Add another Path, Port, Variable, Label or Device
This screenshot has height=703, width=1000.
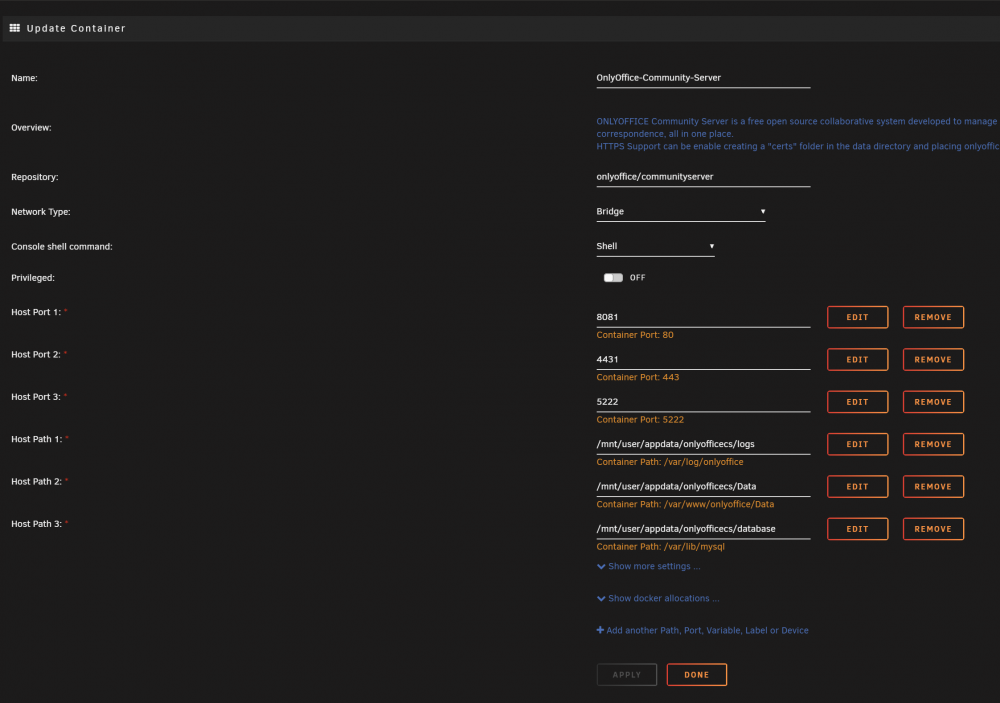(702, 630)
